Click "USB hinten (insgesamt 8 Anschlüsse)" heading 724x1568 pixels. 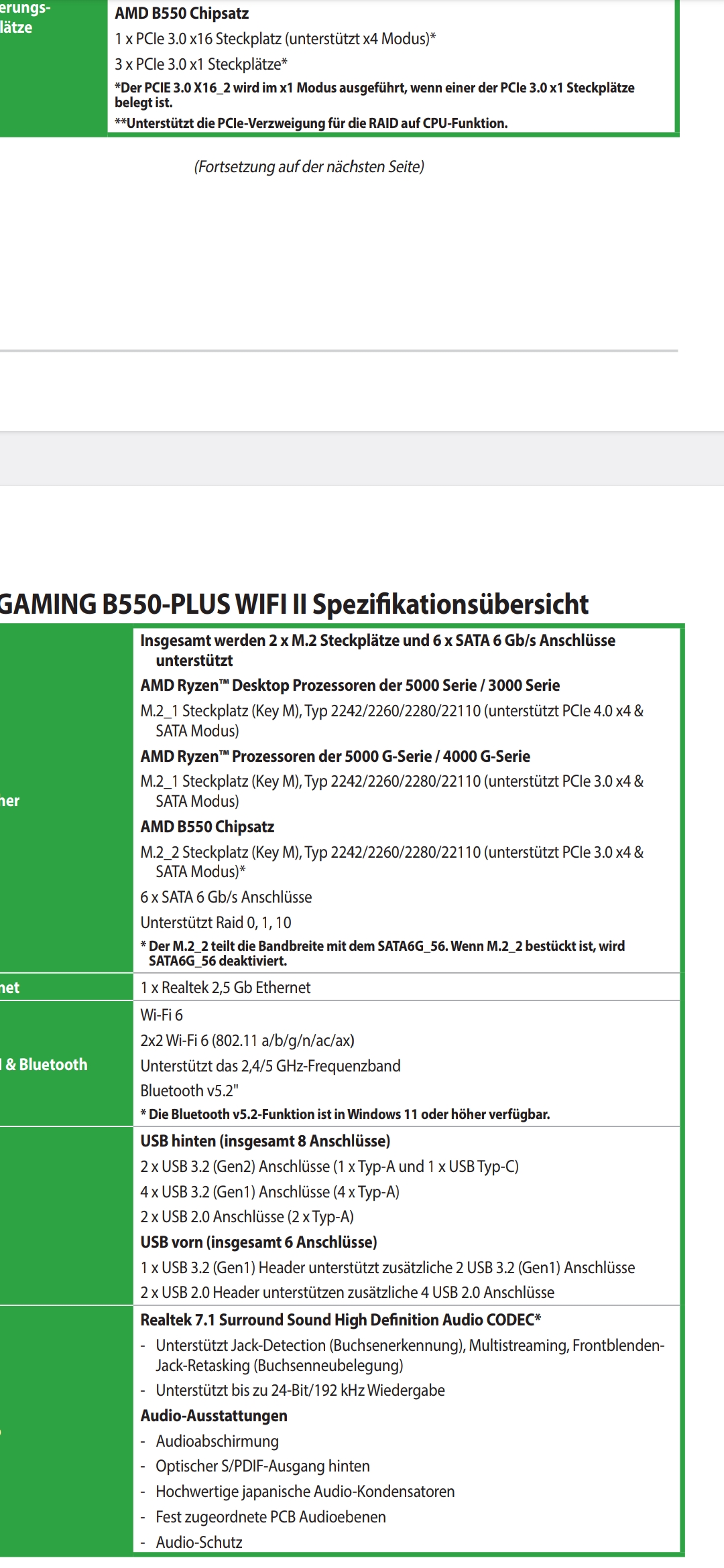(x=265, y=1141)
